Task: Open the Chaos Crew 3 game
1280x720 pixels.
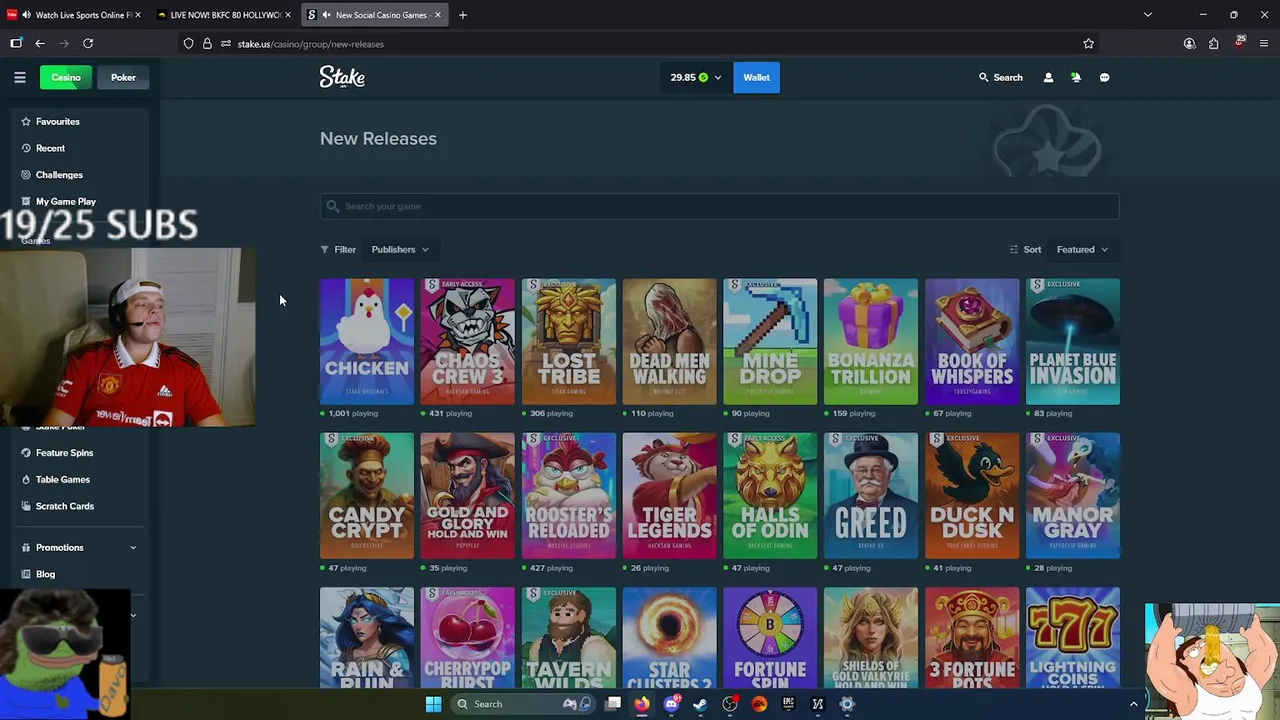Action: coord(468,341)
